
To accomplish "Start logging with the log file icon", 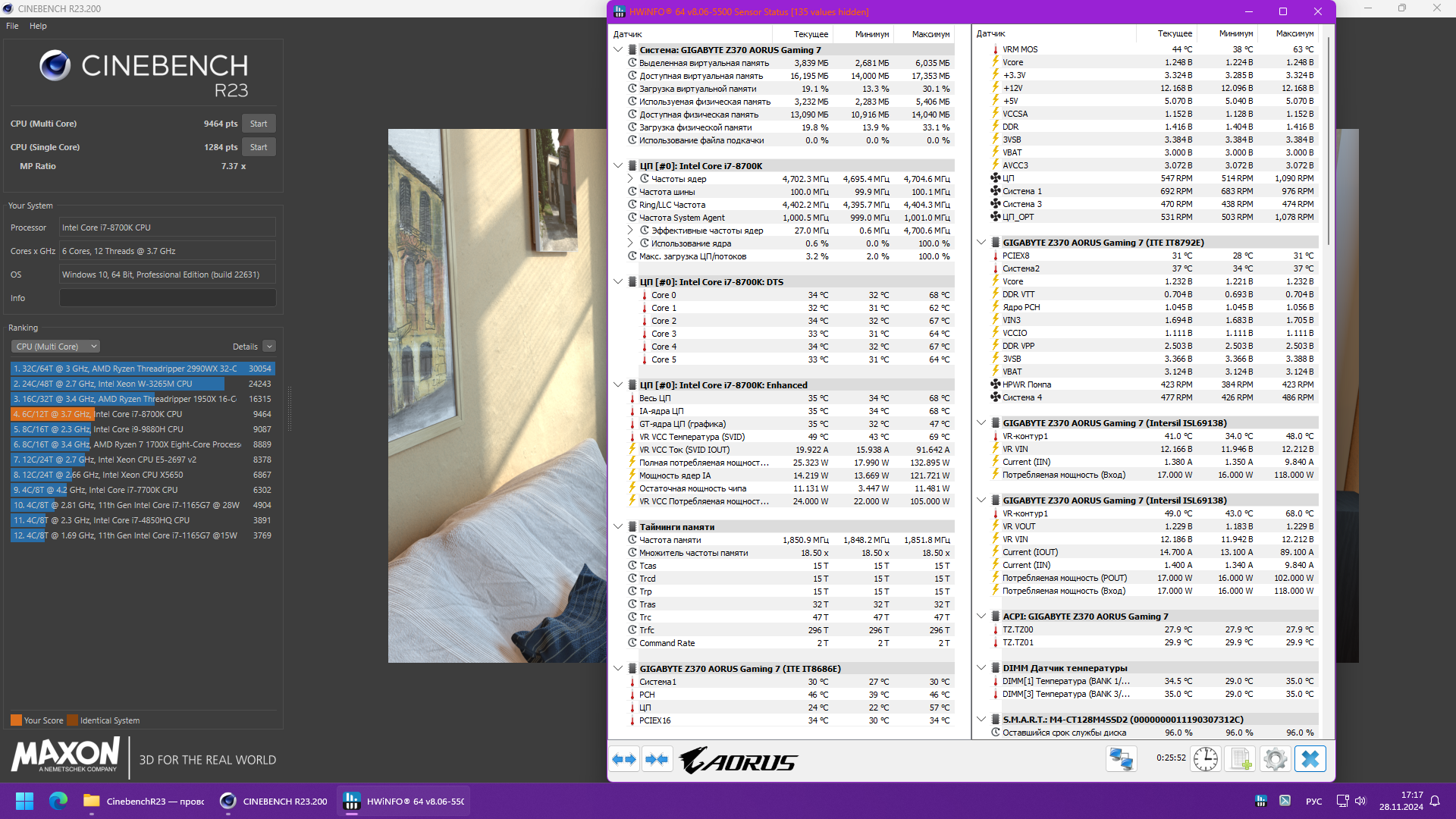I will point(1241,759).
